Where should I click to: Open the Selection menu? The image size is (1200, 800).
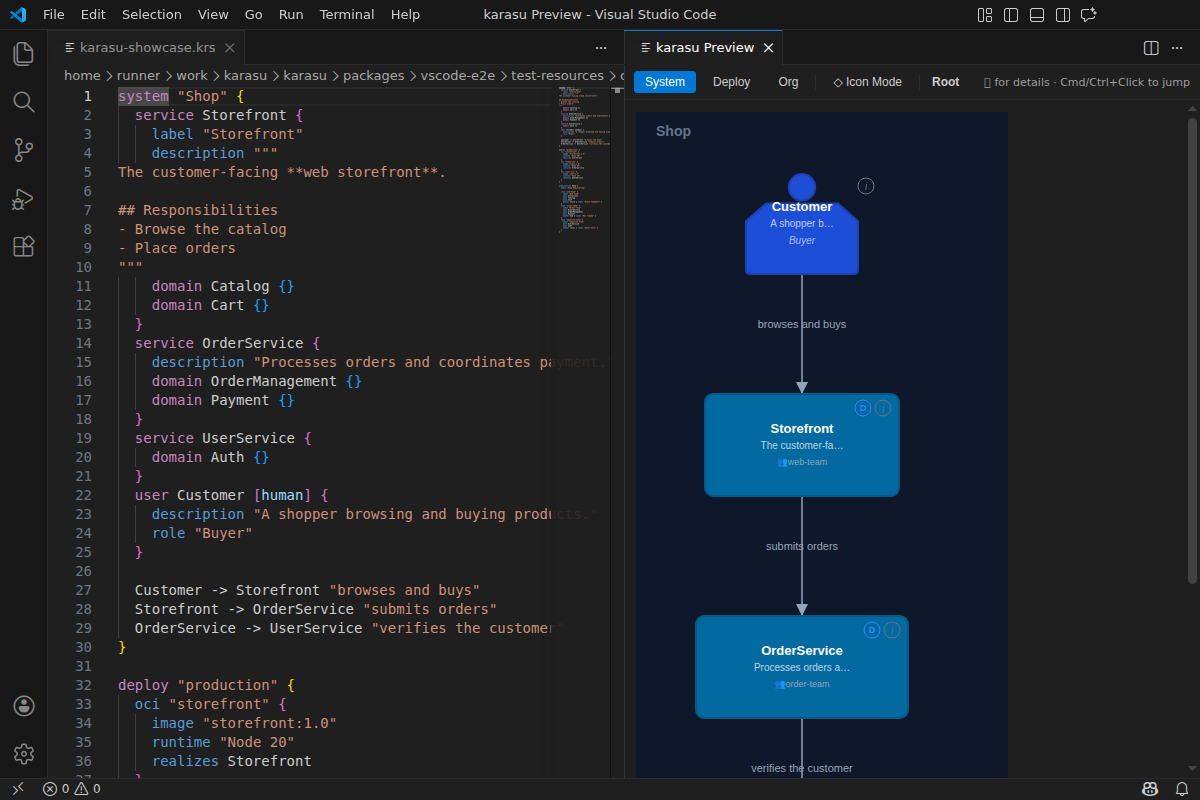pyautogui.click(x=152, y=15)
